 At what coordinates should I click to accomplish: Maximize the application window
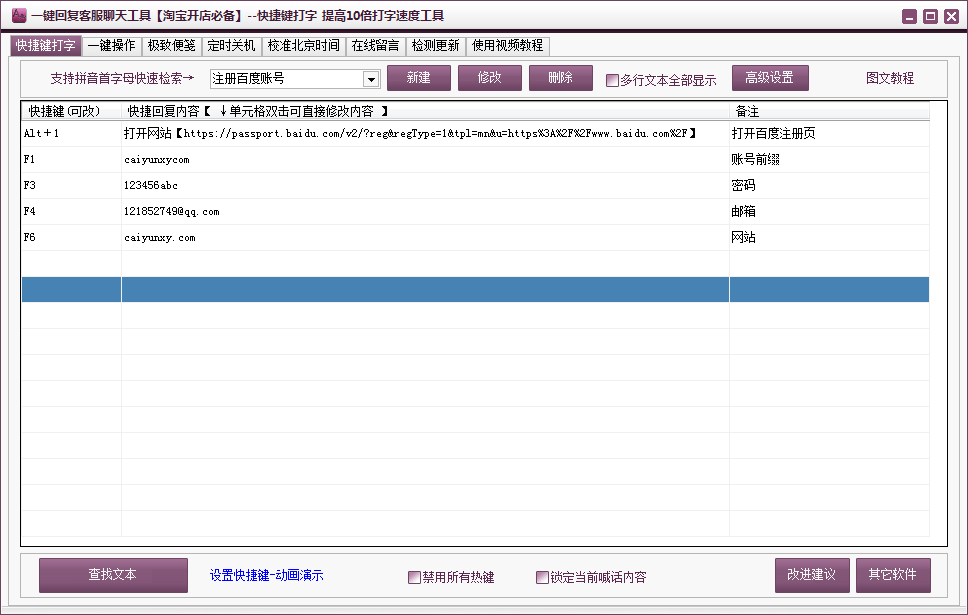click(x=929, y=16)
